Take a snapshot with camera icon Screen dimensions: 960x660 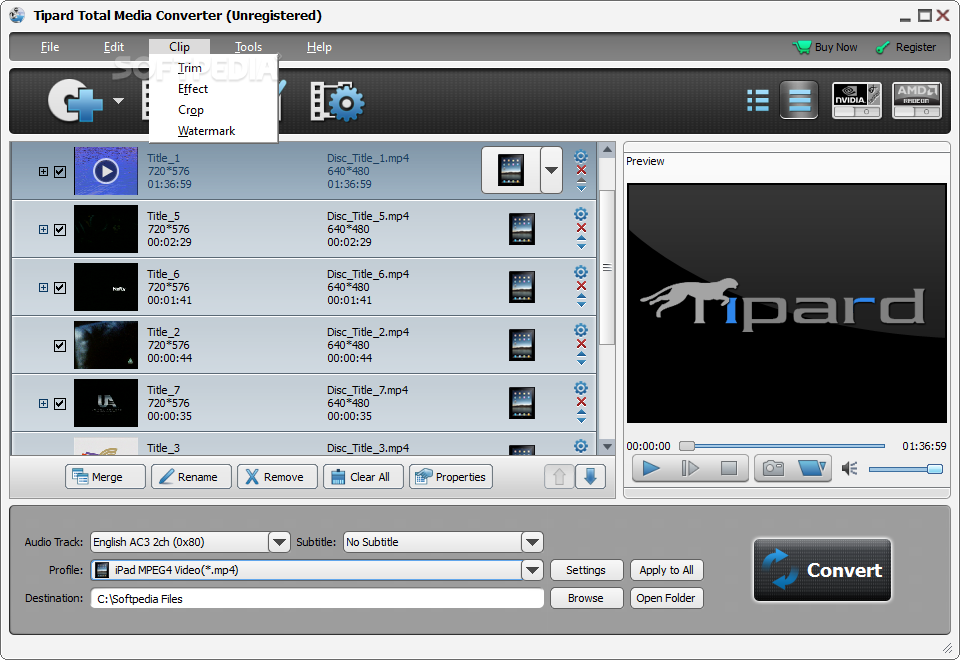773,468
